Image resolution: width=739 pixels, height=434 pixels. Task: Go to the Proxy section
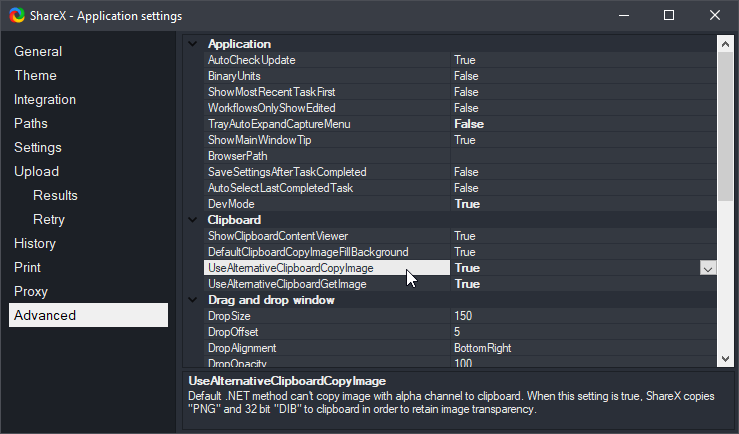[x=31, y=292]
